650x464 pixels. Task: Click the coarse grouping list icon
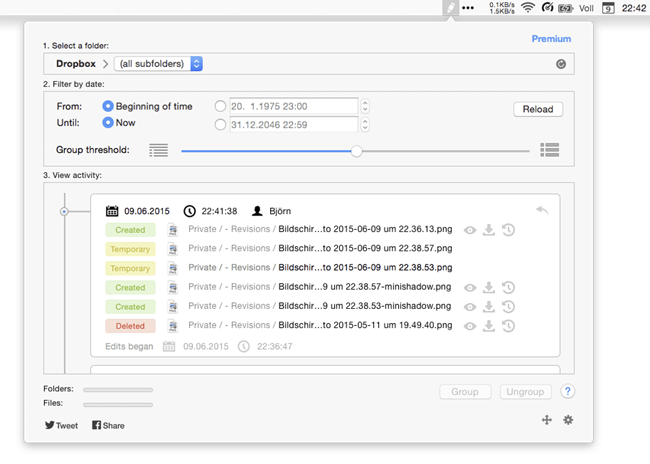click(549, 150)
